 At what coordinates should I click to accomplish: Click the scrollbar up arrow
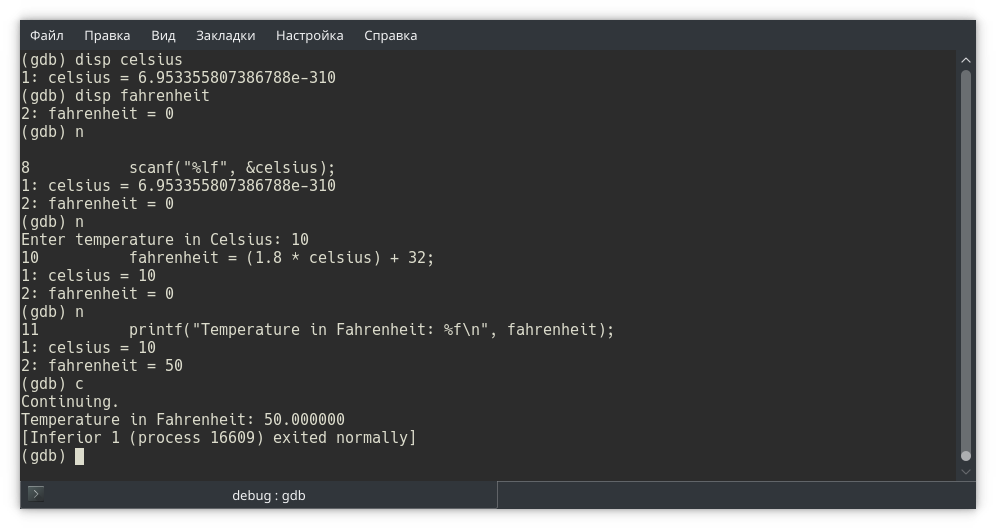(966, 60)
